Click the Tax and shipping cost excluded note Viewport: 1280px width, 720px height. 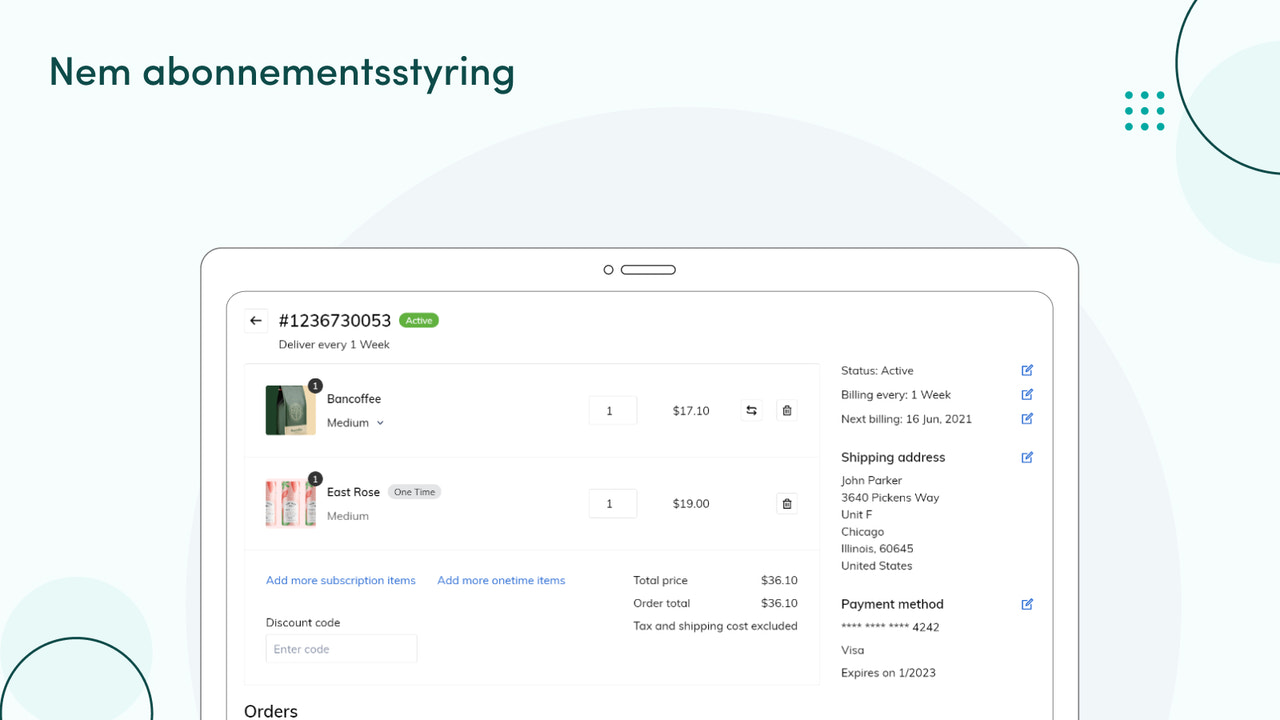click(x=715, y=626)
